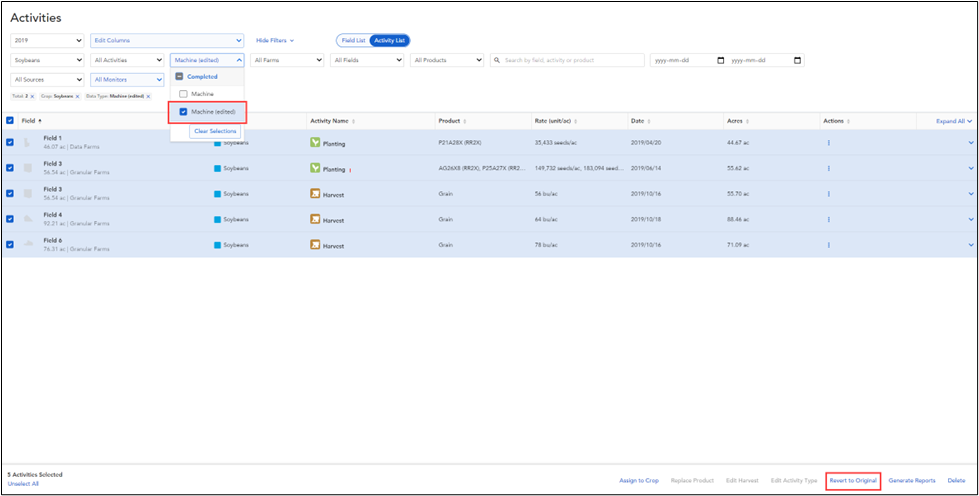Open the actions kebab menu for Field 4
This screenshot has height=496, width=979.
click(x=829, y=219)
